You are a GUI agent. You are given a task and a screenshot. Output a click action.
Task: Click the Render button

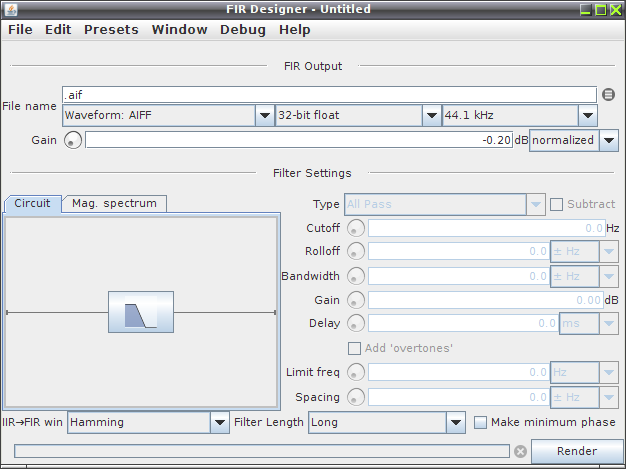[577, 451]
